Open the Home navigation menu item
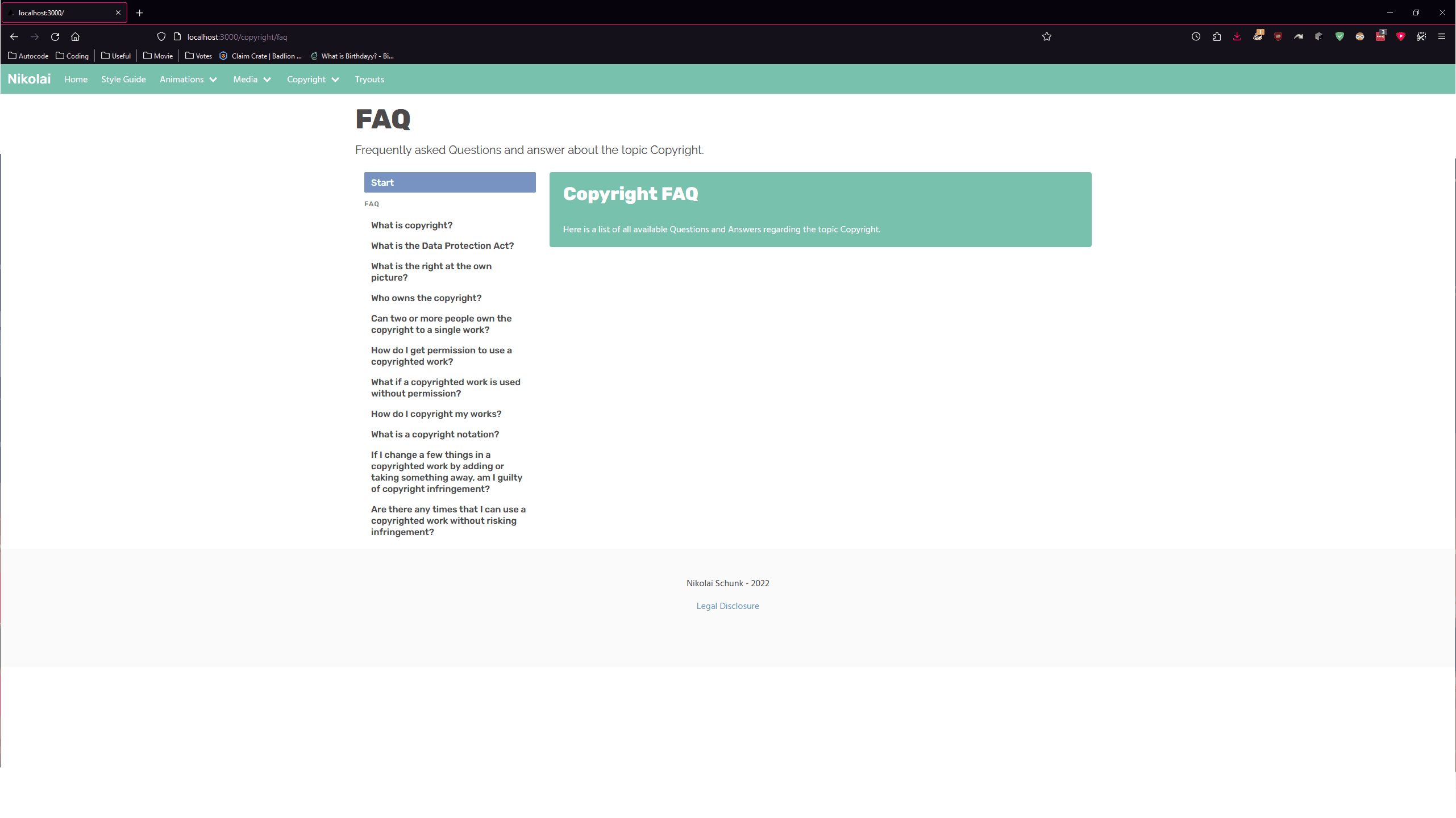This screenshot has height=818, width=1456. click(x=76, y=79)
